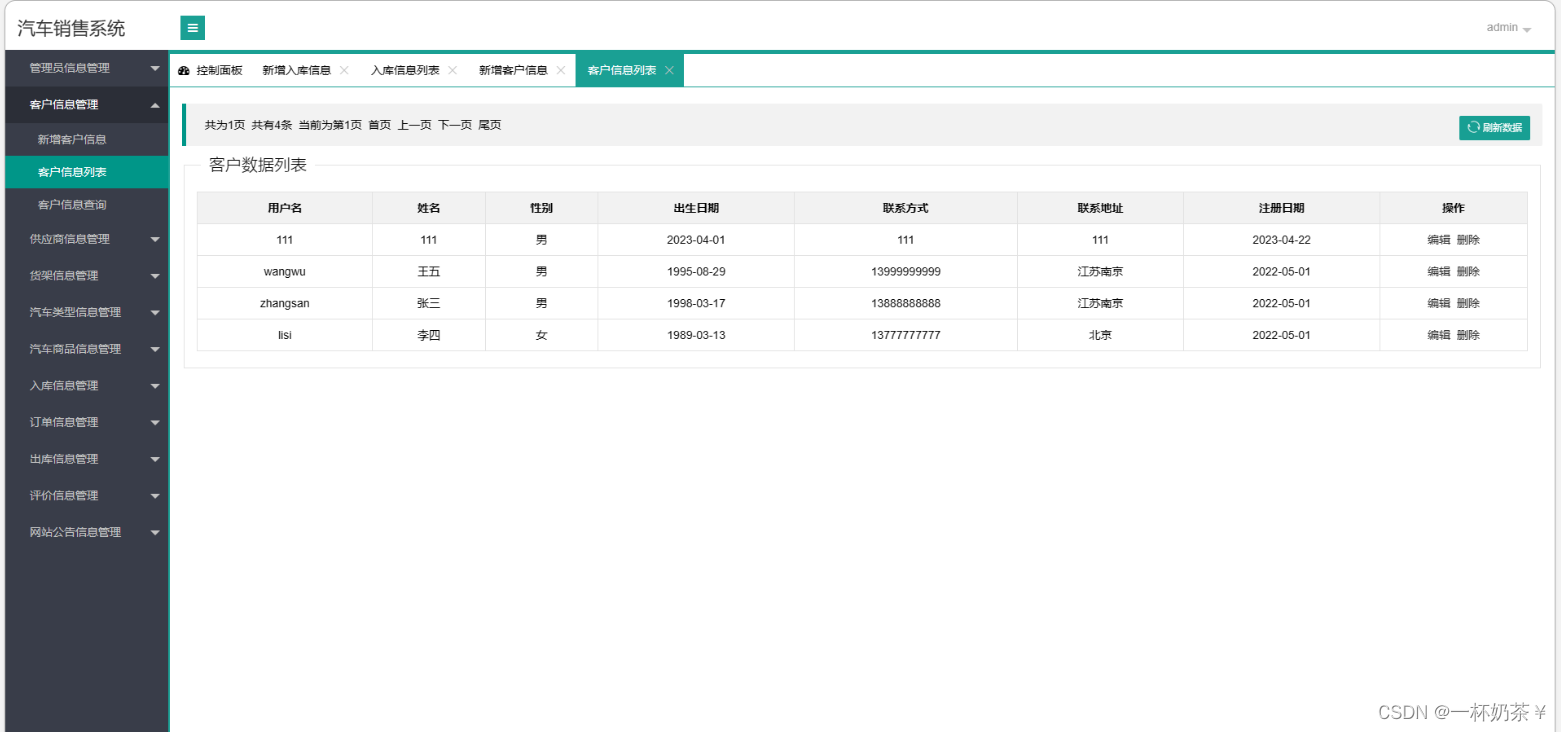Click phone number 13888888888
Screen dimensions: 1561x732
pos(906,303)
